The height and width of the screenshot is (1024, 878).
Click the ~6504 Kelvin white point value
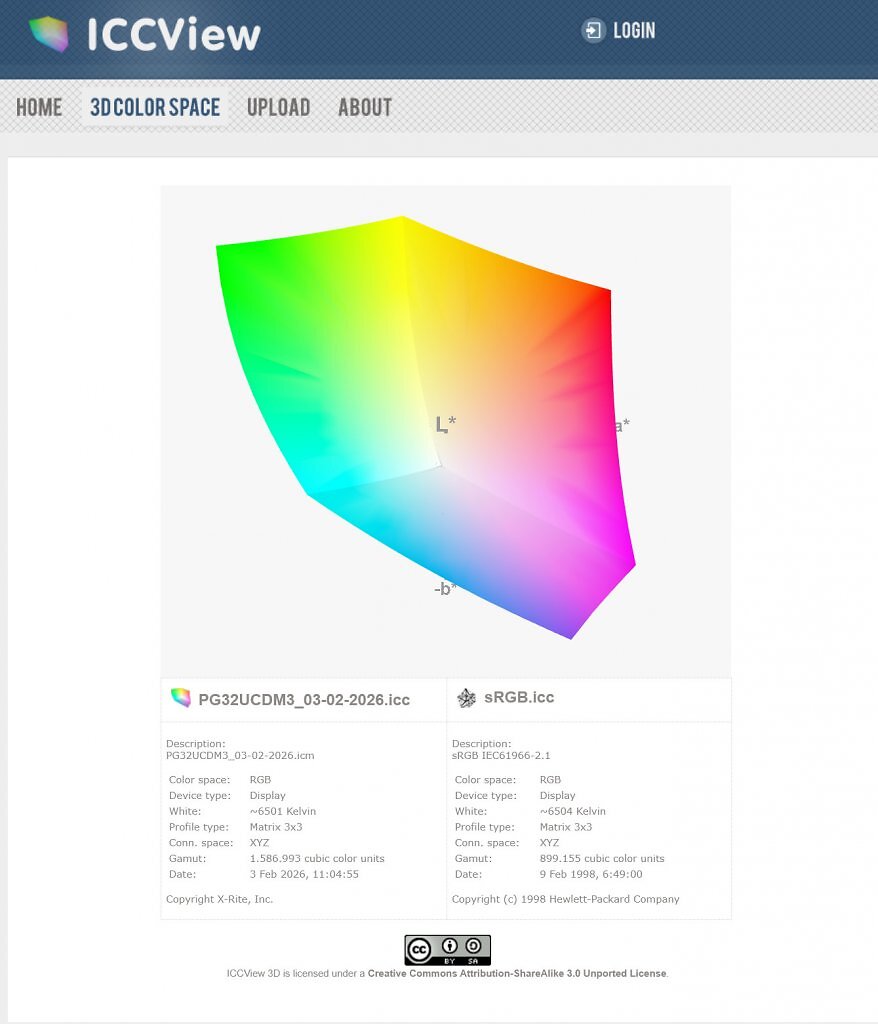[x=573, y=811]
